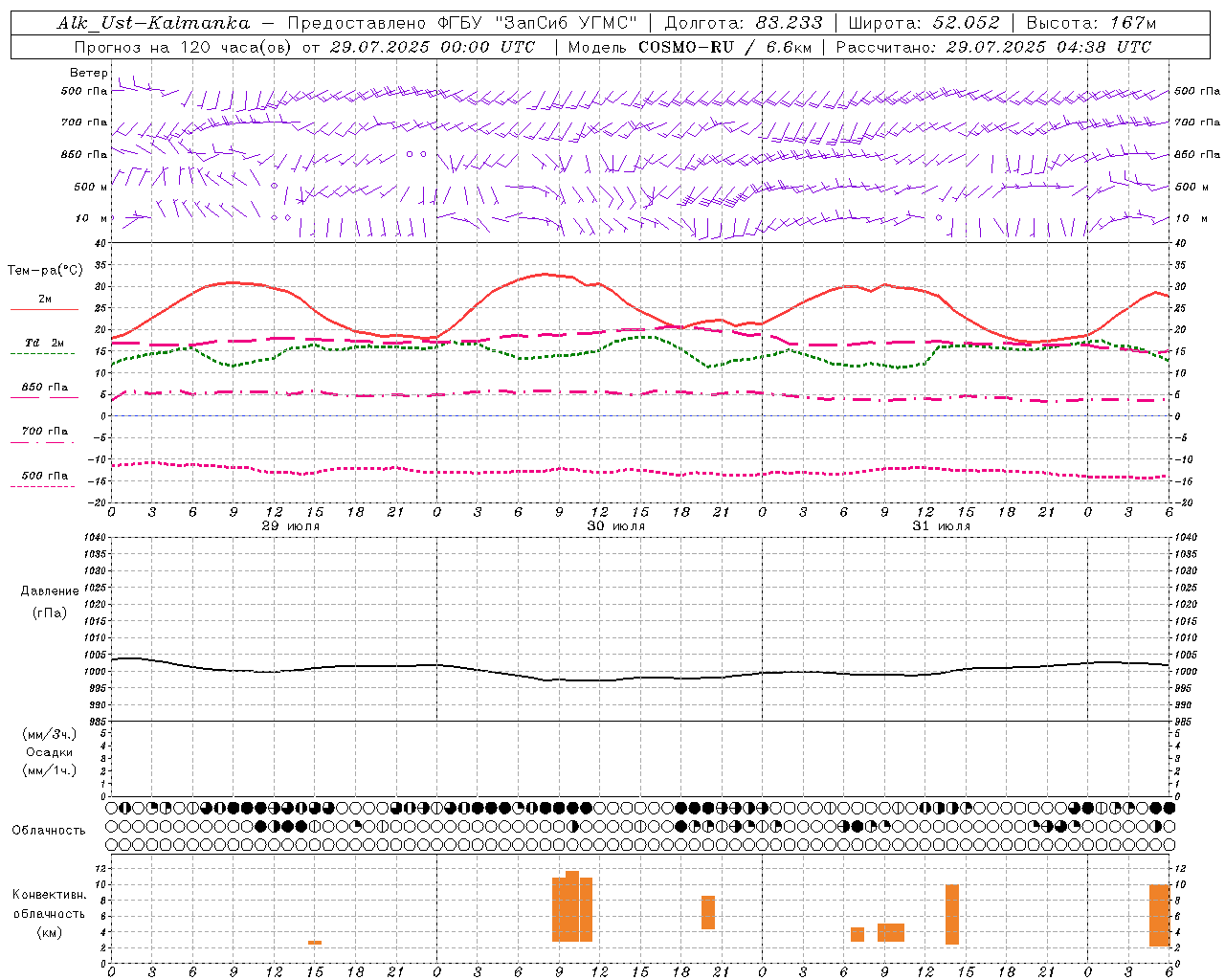Click the Осадки precipitation label

50,752
